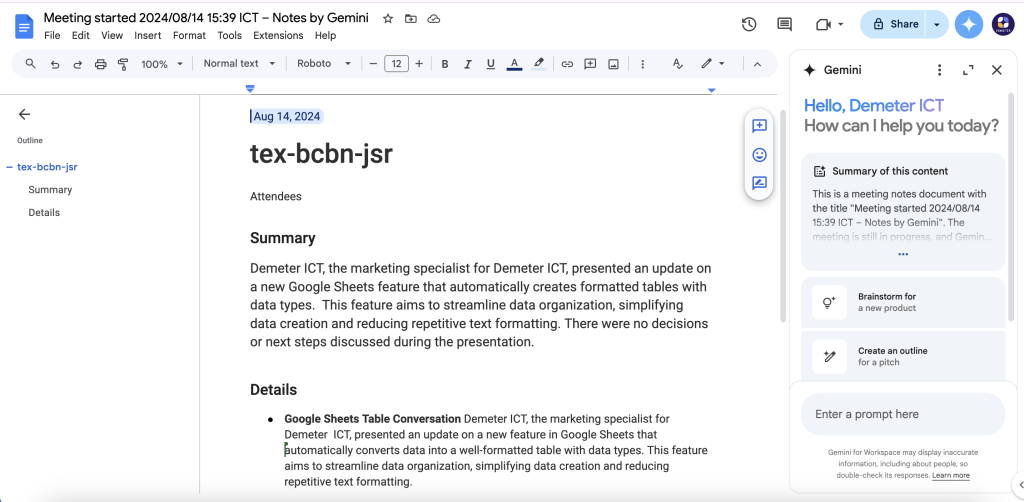
Task: Open version history clock icon
Action: (x=749, y=24)
